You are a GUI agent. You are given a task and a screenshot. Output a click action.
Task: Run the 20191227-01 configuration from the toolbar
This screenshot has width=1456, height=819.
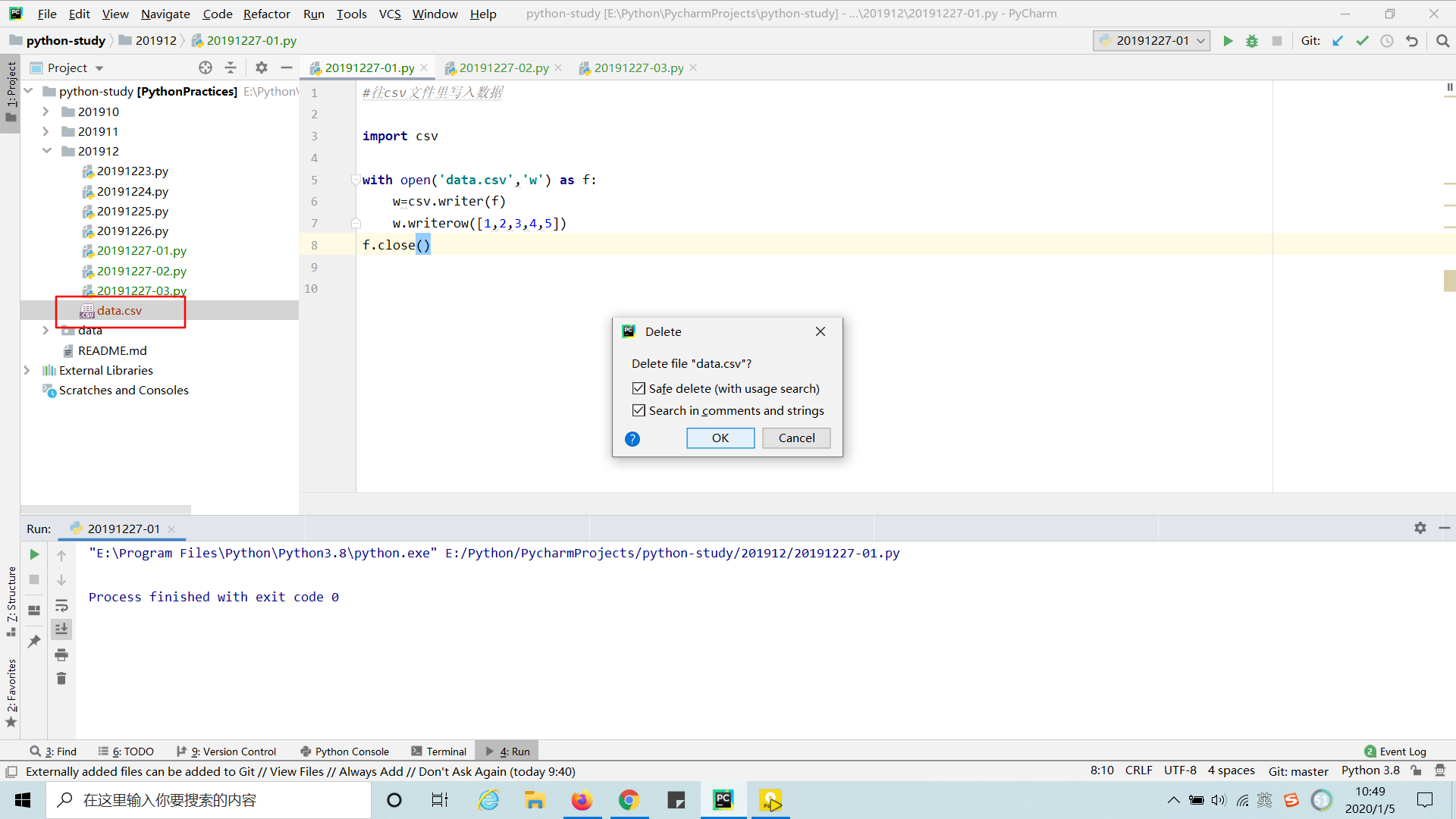pyautogui.click(x=1228, y=41)
